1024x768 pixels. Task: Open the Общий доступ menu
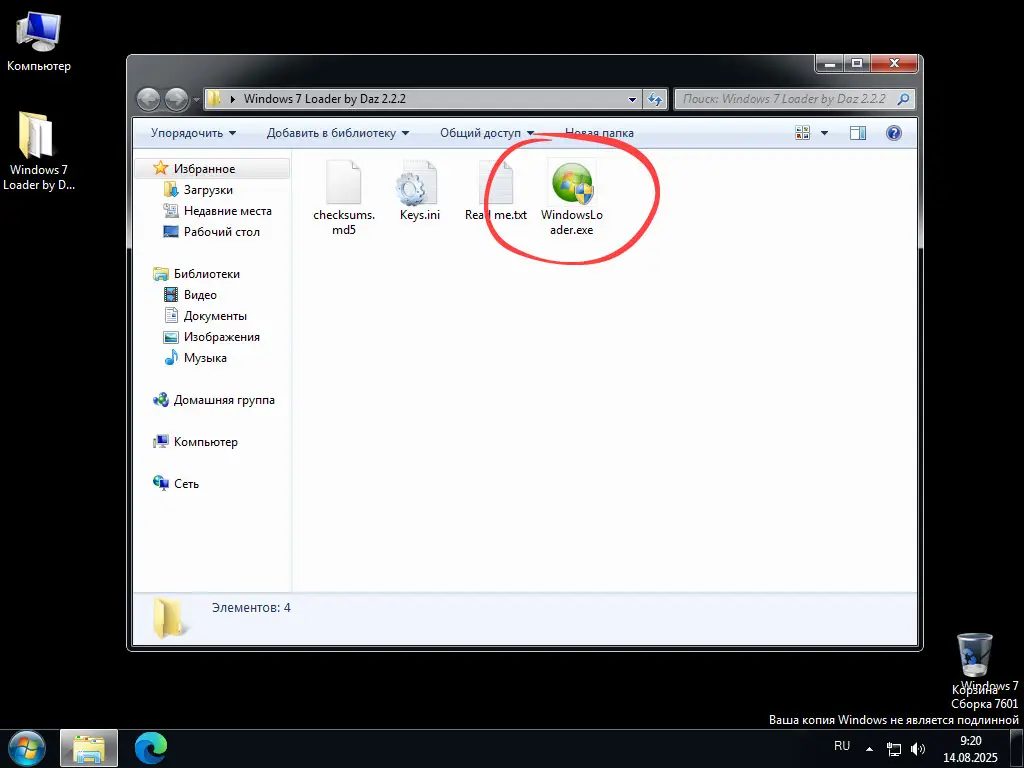pyautogui.click(x=487, y=132)
